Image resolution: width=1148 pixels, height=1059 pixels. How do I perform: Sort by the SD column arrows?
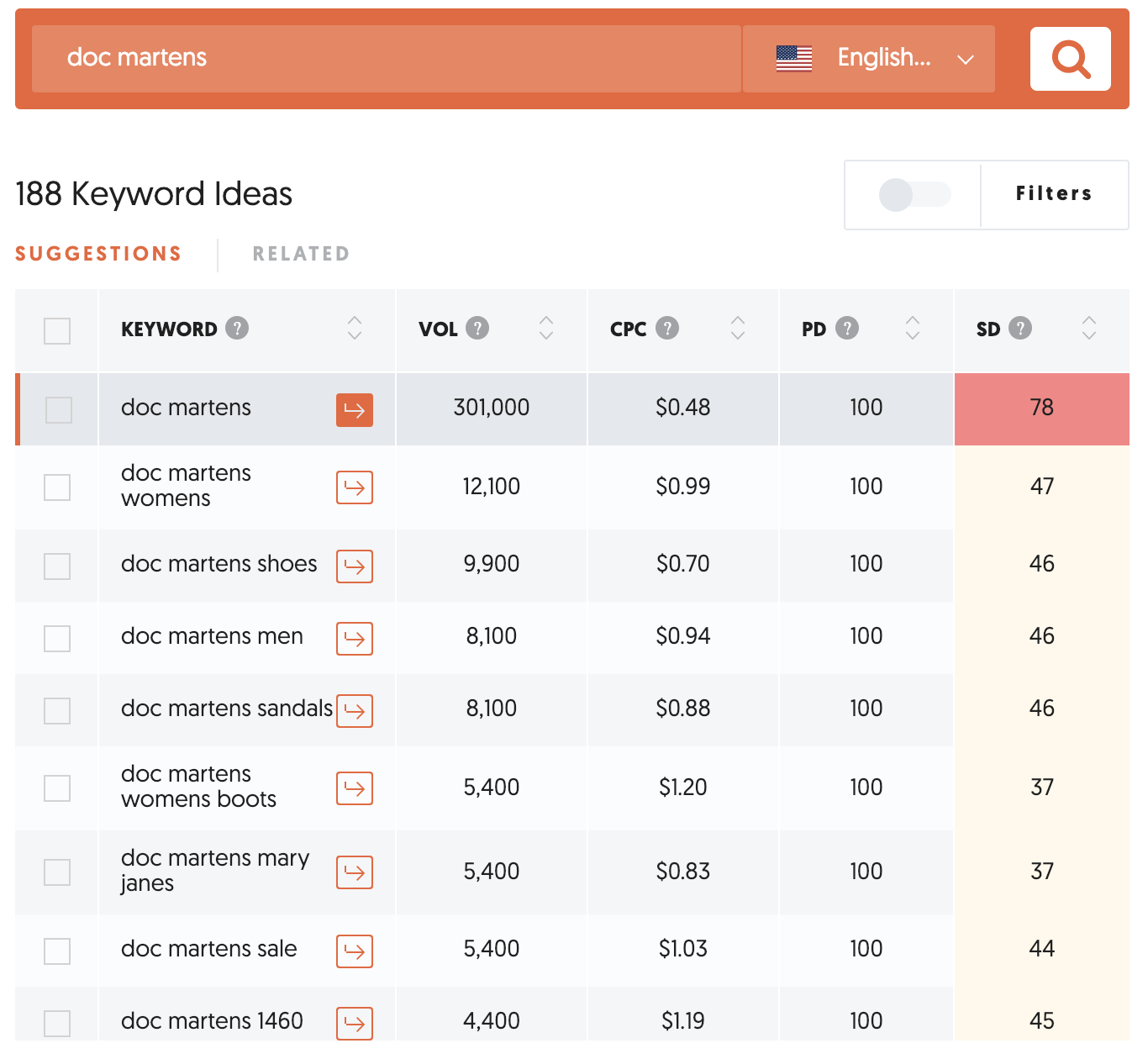click(1089, 328)
